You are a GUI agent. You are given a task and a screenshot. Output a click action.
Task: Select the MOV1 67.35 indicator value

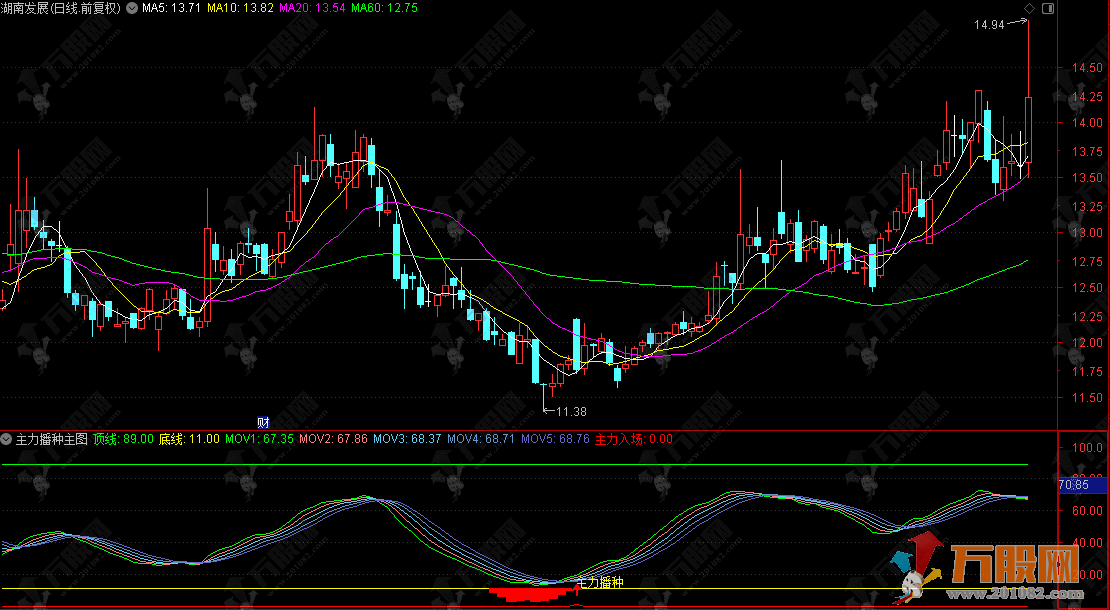[x=259, y=439]
